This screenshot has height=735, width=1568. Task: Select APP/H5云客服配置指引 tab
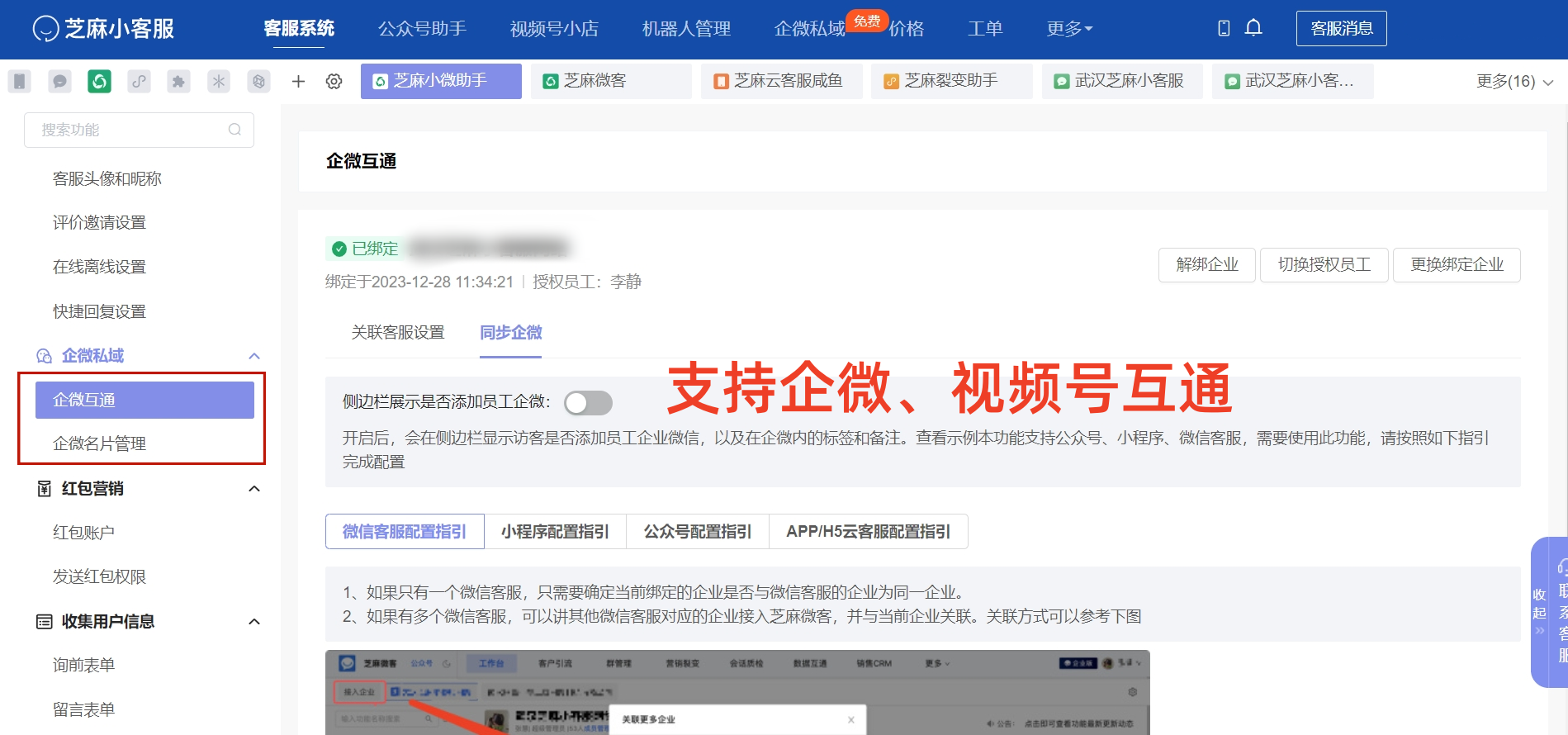tap(869, 532)
